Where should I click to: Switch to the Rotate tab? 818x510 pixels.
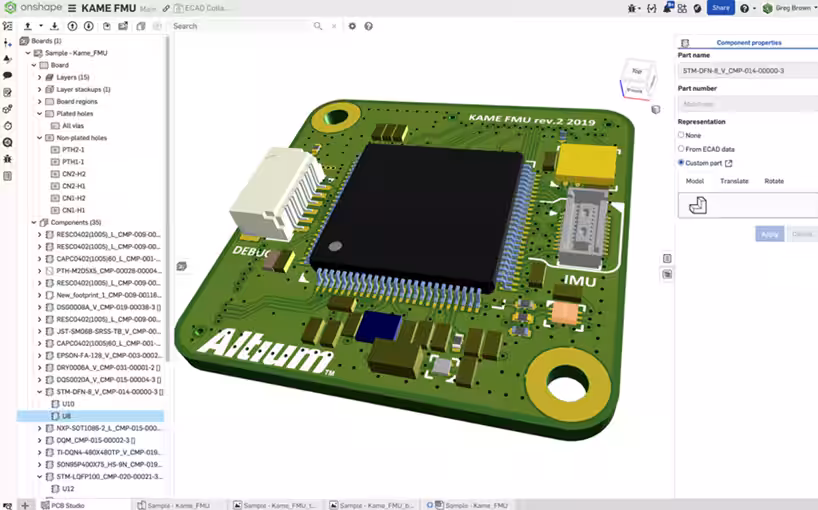point(774,181)
